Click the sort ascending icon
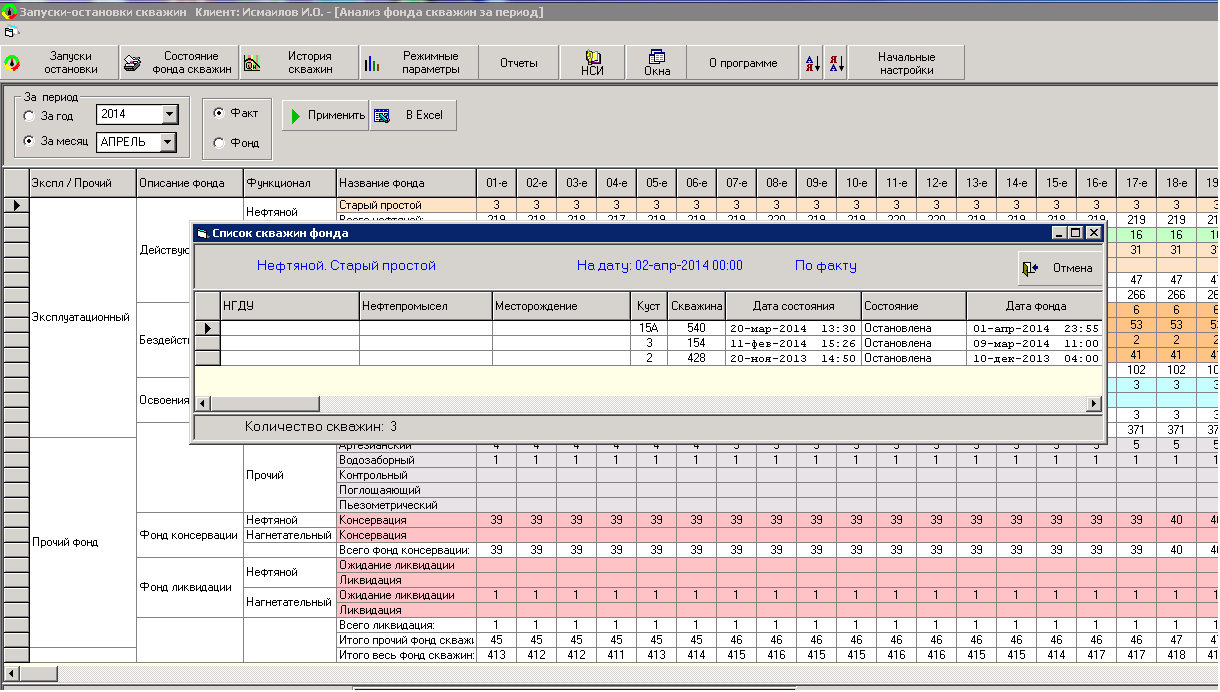 coord(813,63)
